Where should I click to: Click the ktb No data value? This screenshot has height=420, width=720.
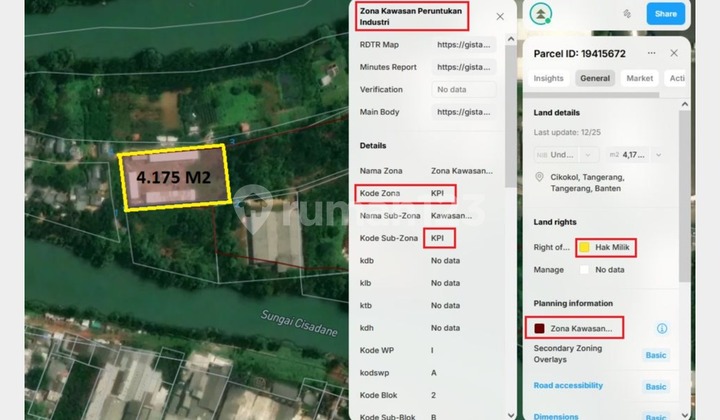point(445,306)
